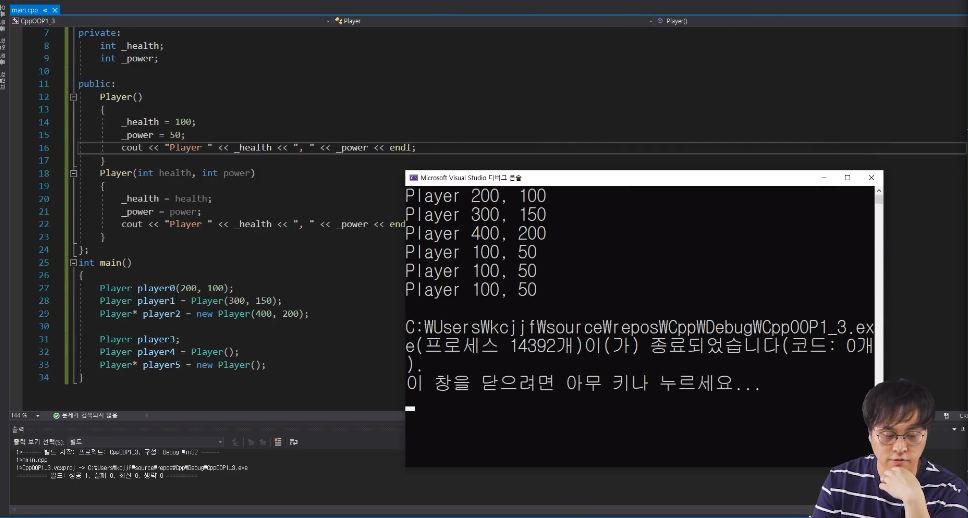
Task: Click the 출력 Output panel title
Action: [x=18, y=429]
